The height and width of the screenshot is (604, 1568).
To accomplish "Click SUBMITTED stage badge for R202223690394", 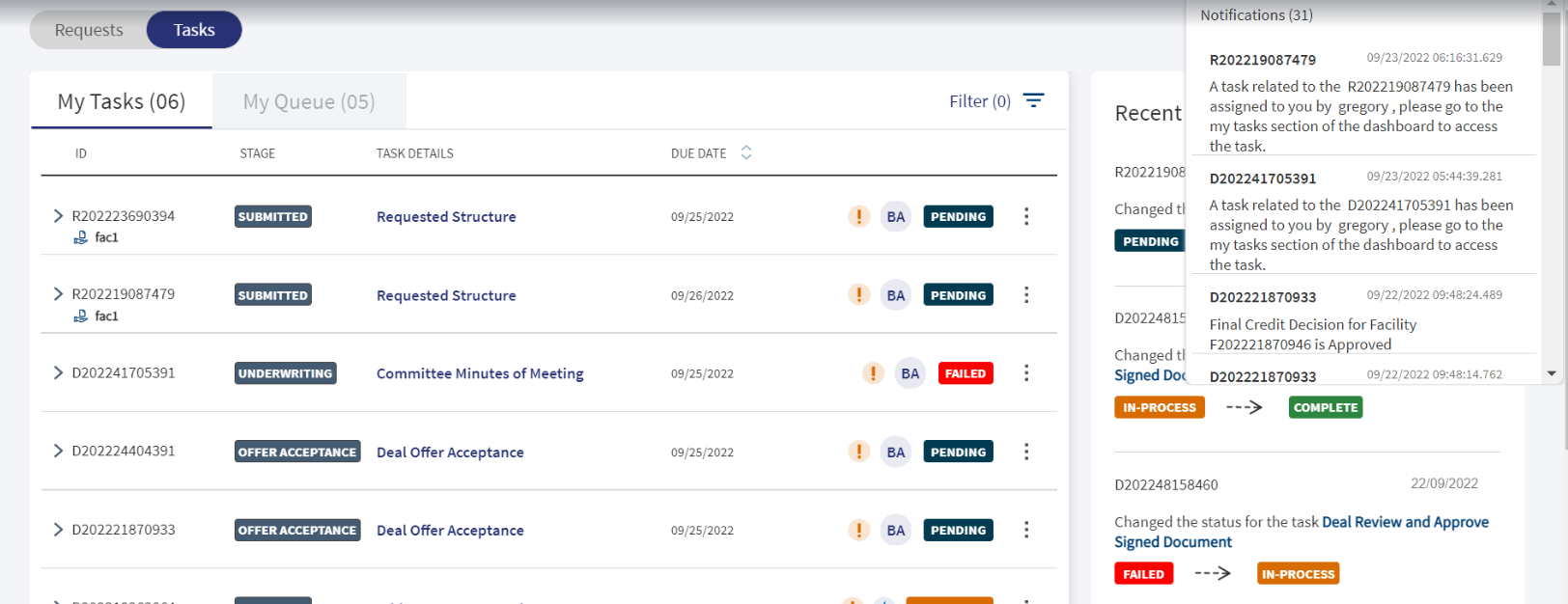I will point(273,216).
